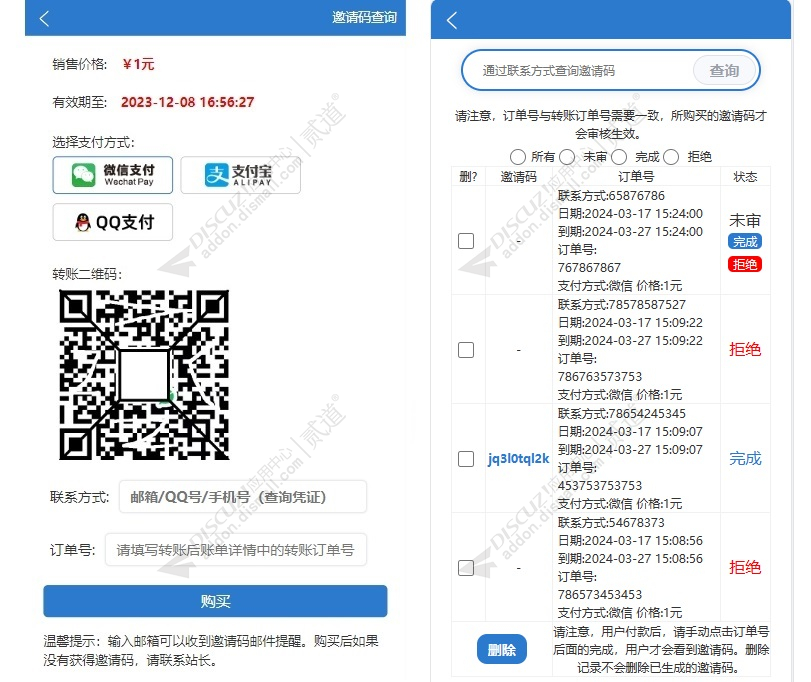Select the 所有 filter radio button
This screenshot has width=811, height=682.
517,157
